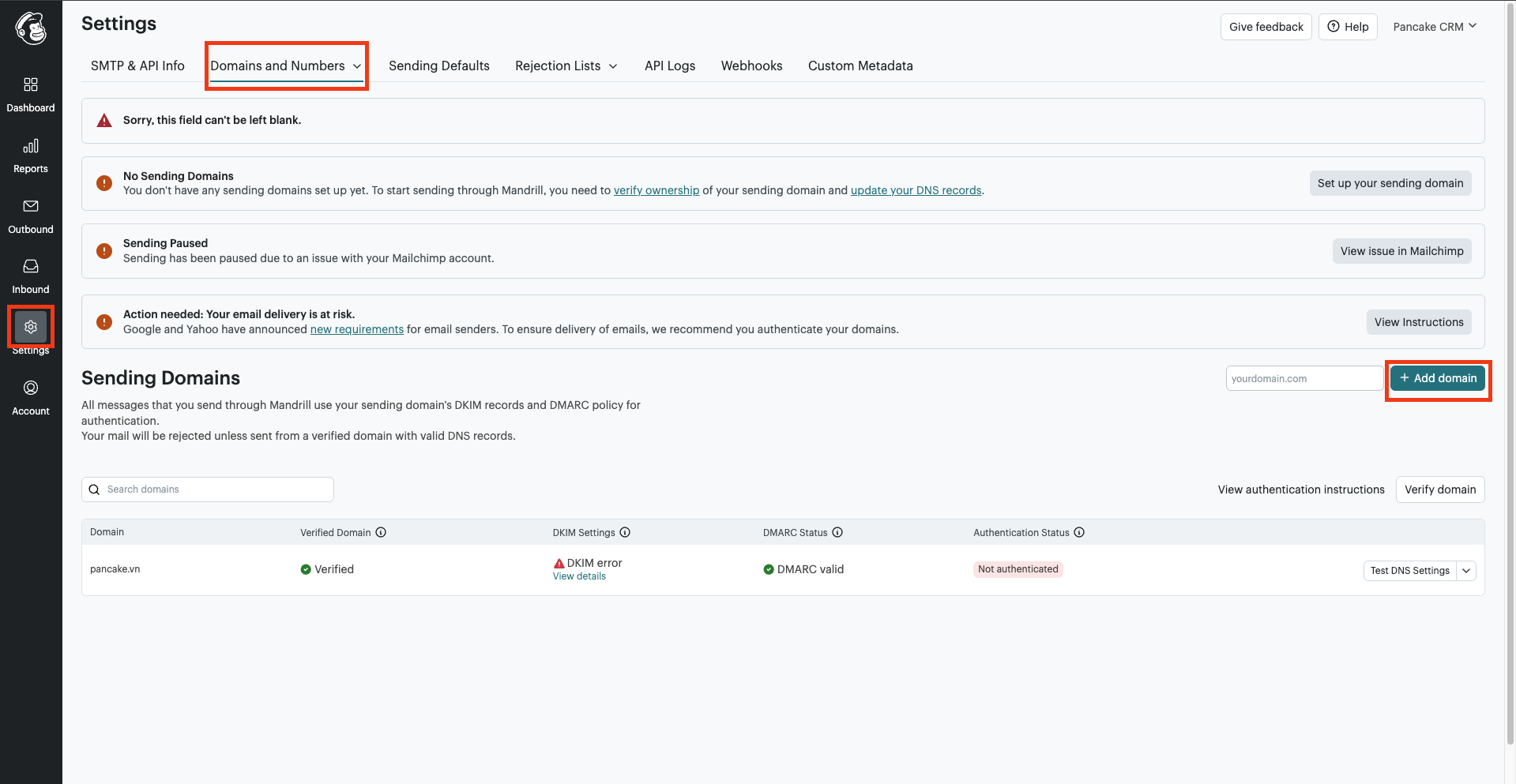
Task: Expand arrow next to Test DNS Settings
Action: [1466, 571]
